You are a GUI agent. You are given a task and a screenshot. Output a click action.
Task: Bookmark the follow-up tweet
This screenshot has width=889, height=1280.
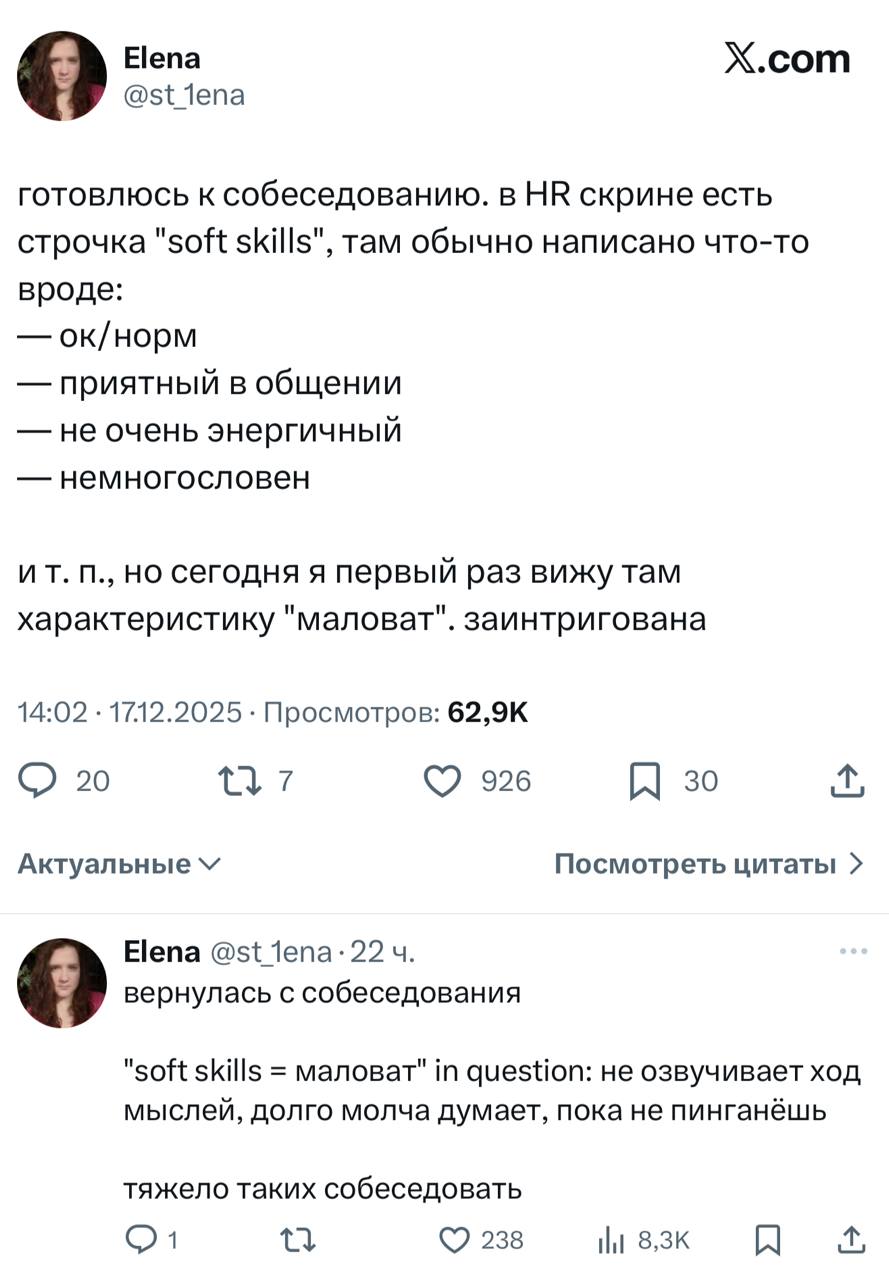click(x=767, y=1240)
